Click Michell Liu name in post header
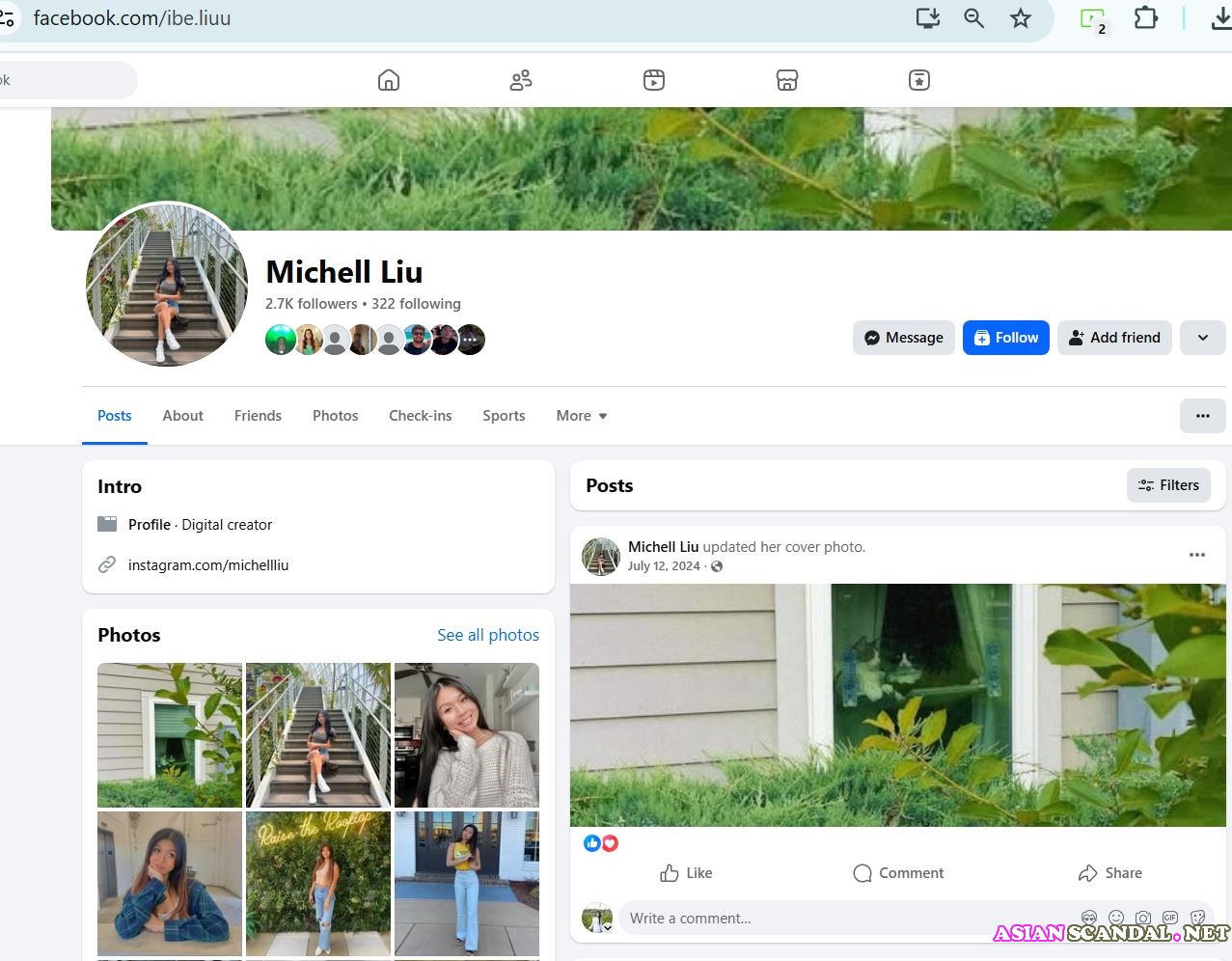 coord(663,547)
